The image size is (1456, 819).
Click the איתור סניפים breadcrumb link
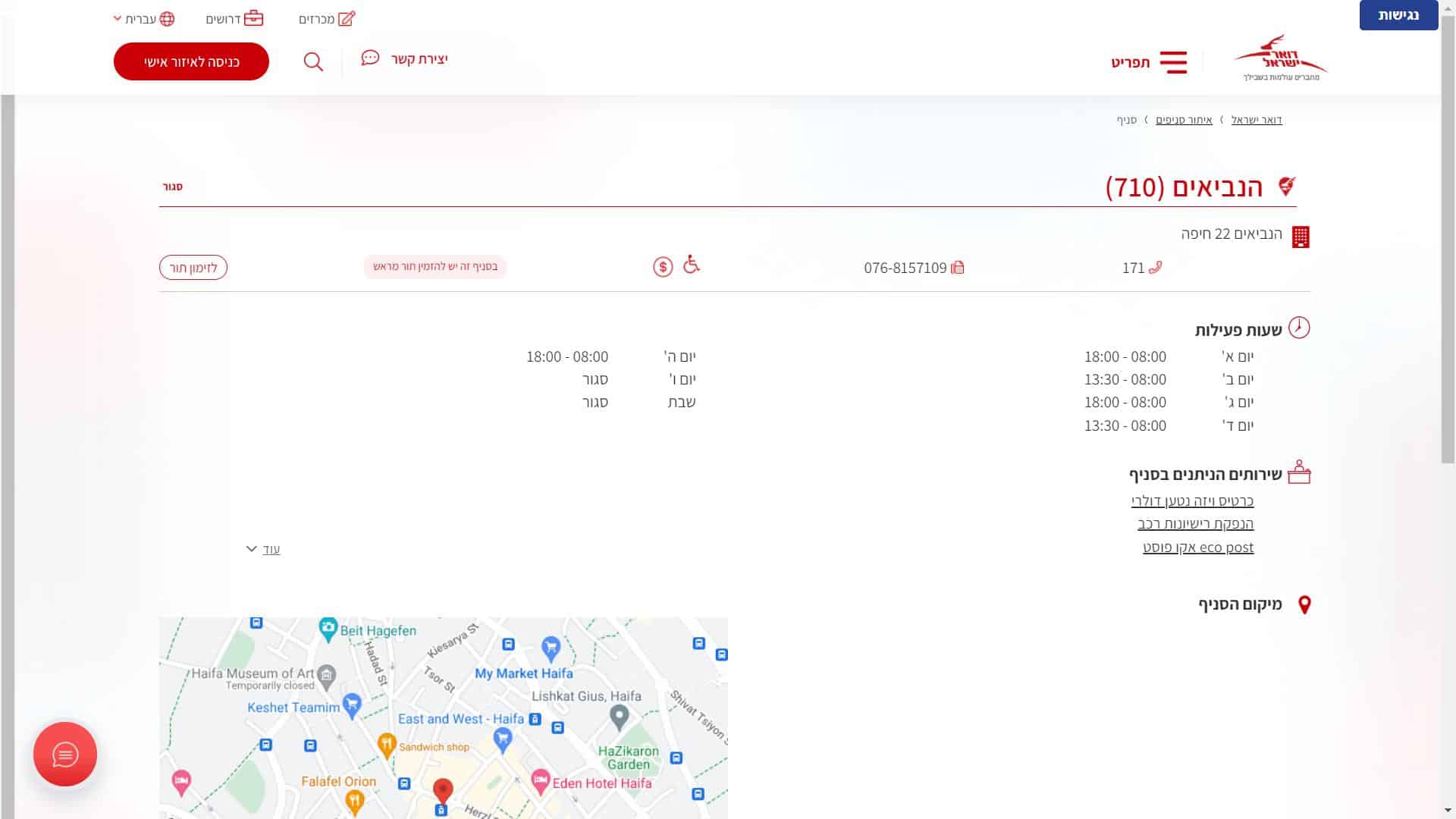pyautogui.click(x=1184, y=120)
